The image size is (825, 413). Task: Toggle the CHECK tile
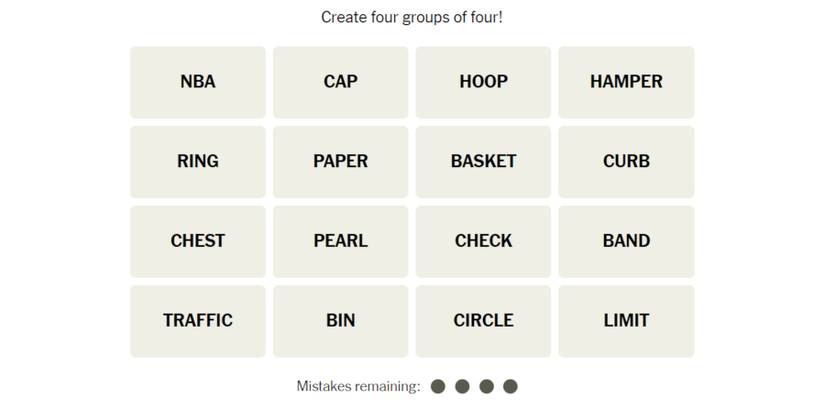click(483, 241)
